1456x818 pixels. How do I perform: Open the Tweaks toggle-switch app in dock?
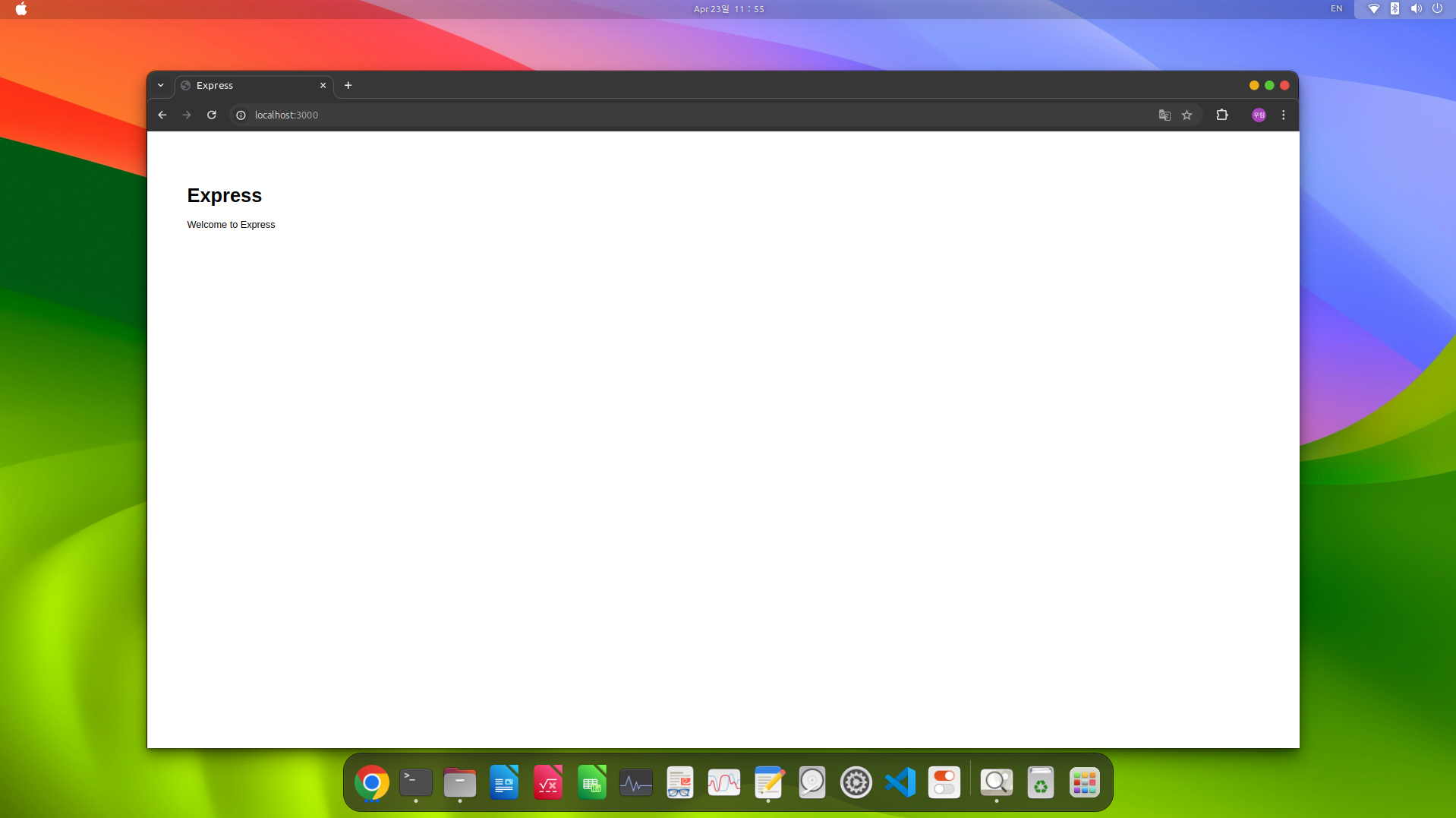tap(944, 782)
